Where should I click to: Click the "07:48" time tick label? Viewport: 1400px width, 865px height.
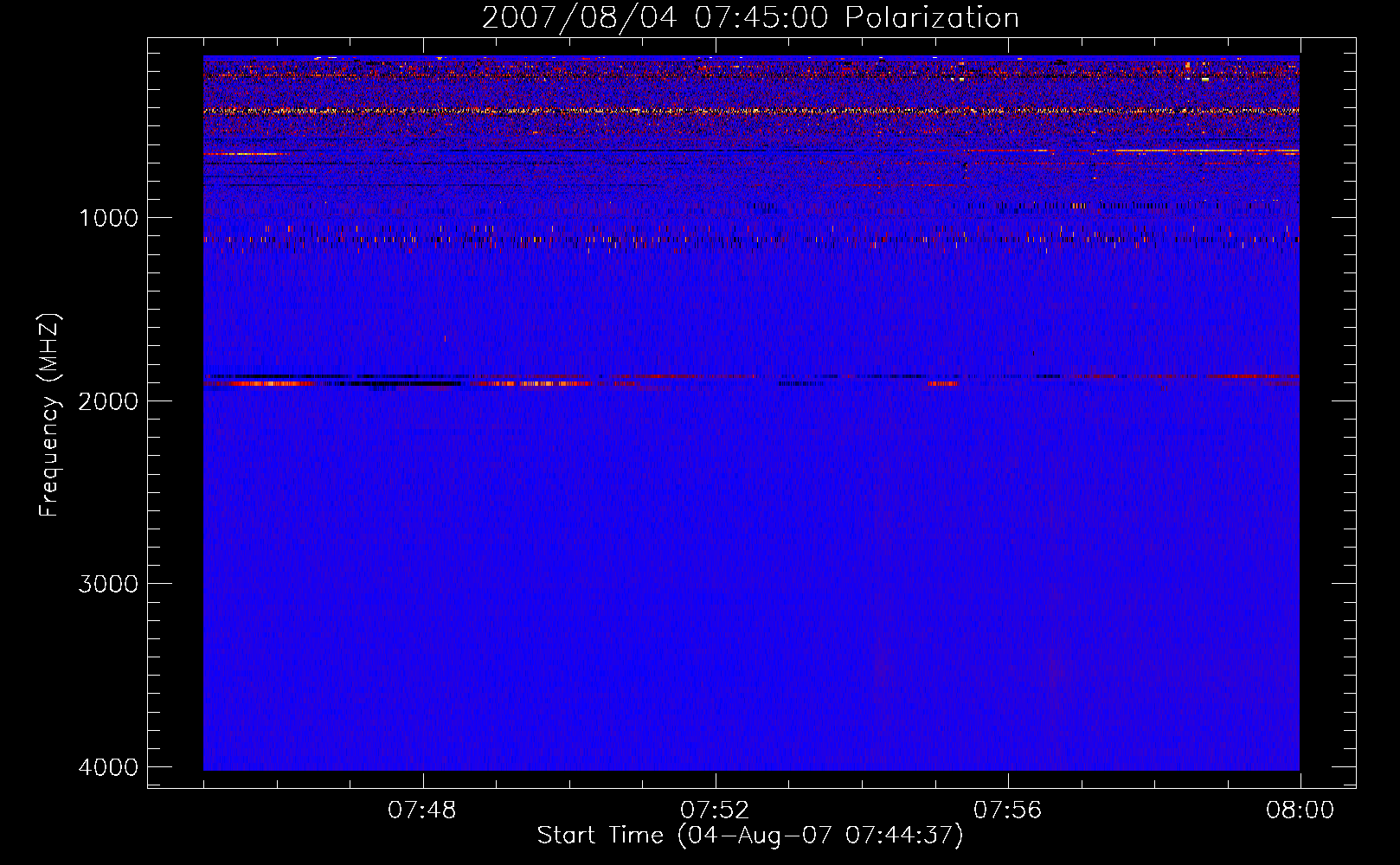422,811
